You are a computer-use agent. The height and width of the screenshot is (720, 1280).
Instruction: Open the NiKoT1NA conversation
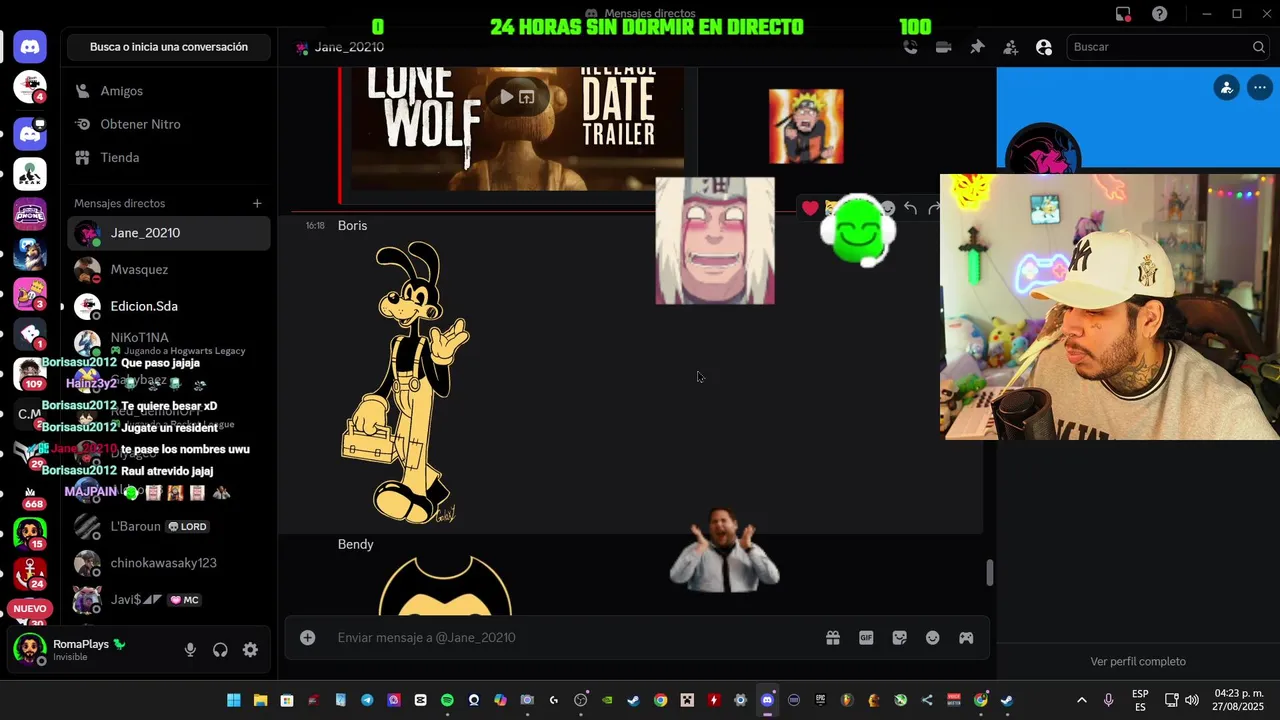click(169, 343)
